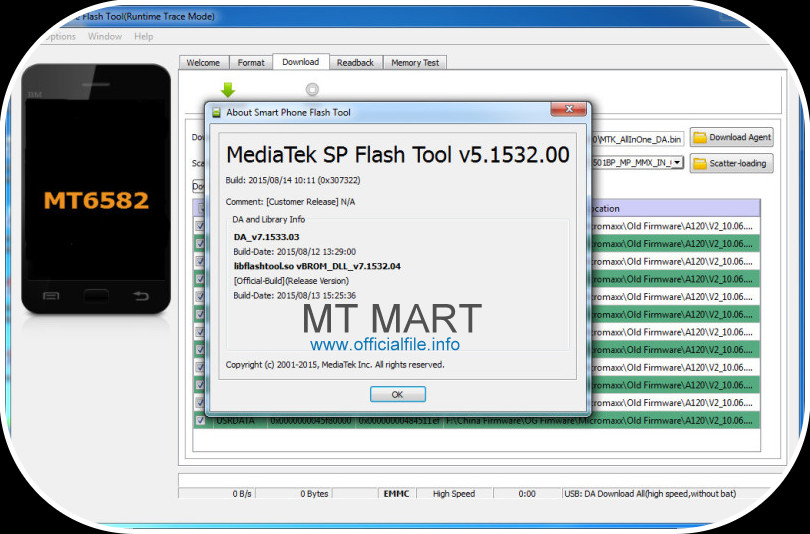
Task: Click the folder icon on Download Agent
Action: pos(699,137)
